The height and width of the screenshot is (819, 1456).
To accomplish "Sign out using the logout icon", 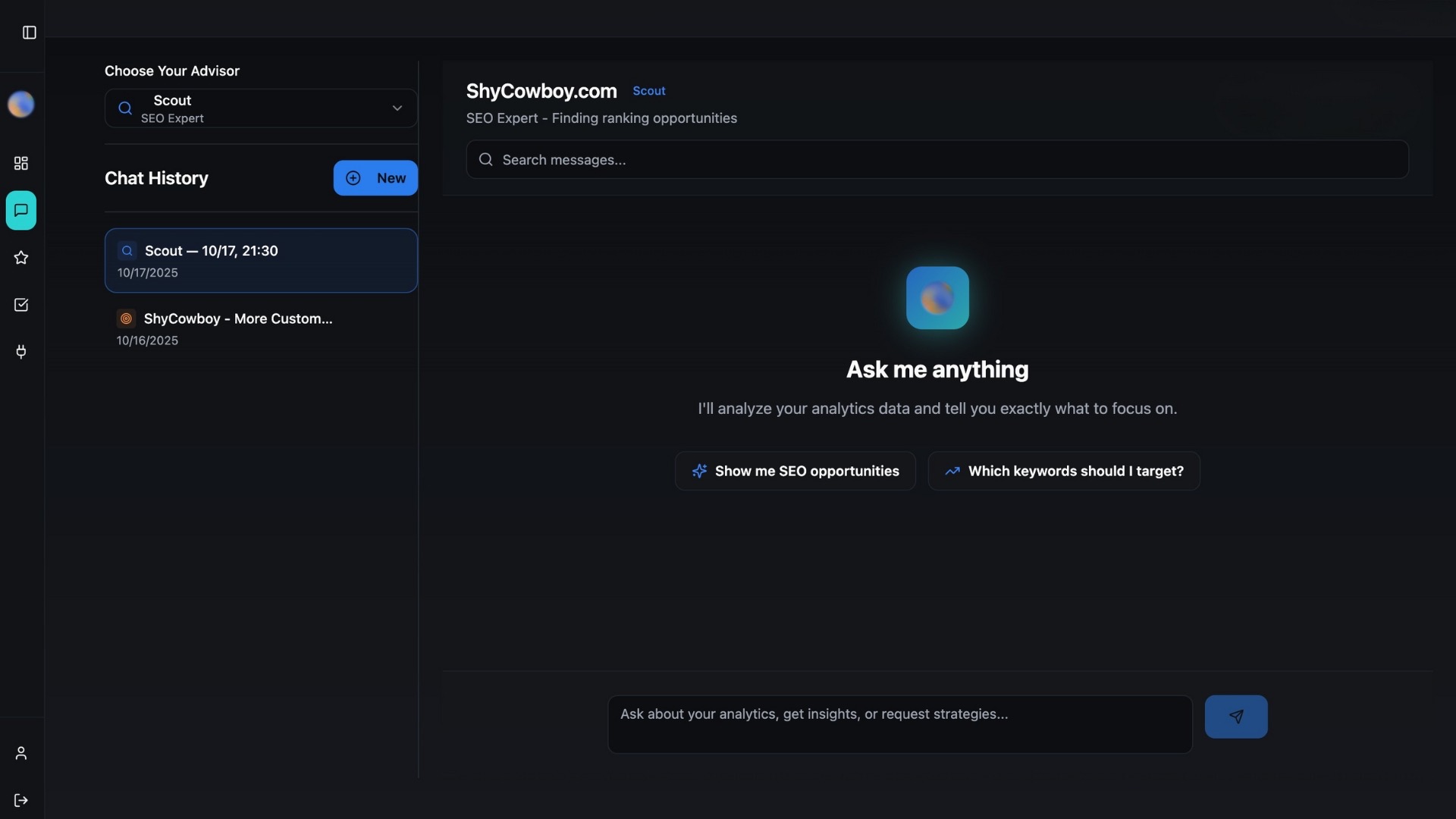I will [20, 800].
